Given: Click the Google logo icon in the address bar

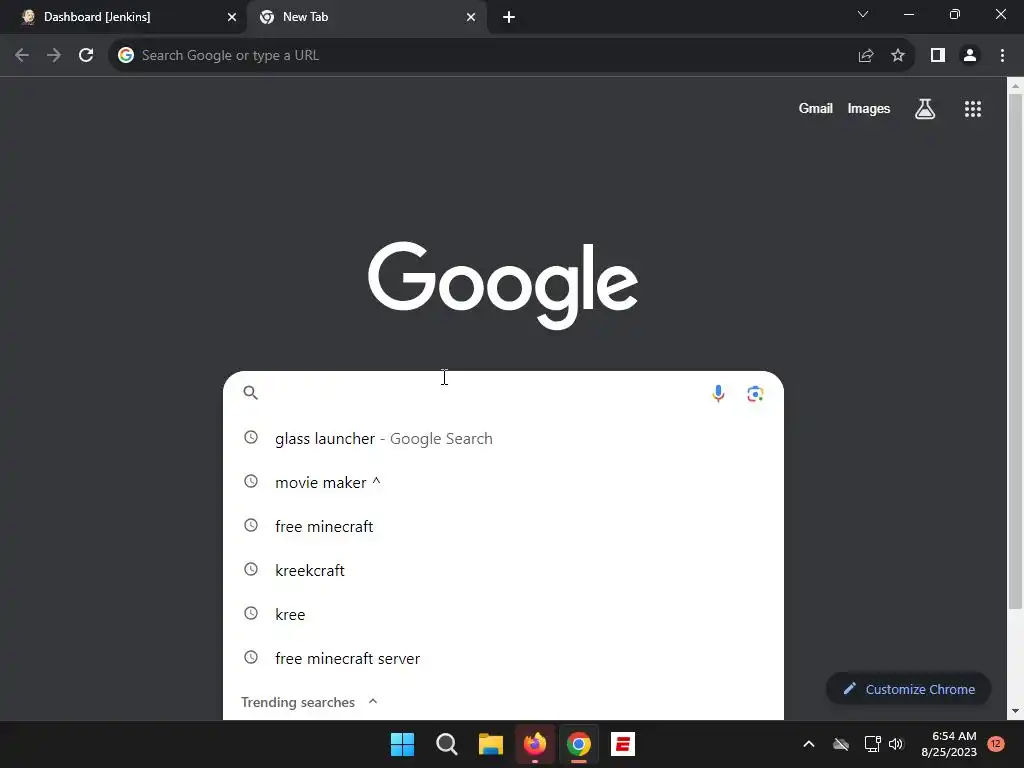Looking at the screenshot, I should (125, 56).
